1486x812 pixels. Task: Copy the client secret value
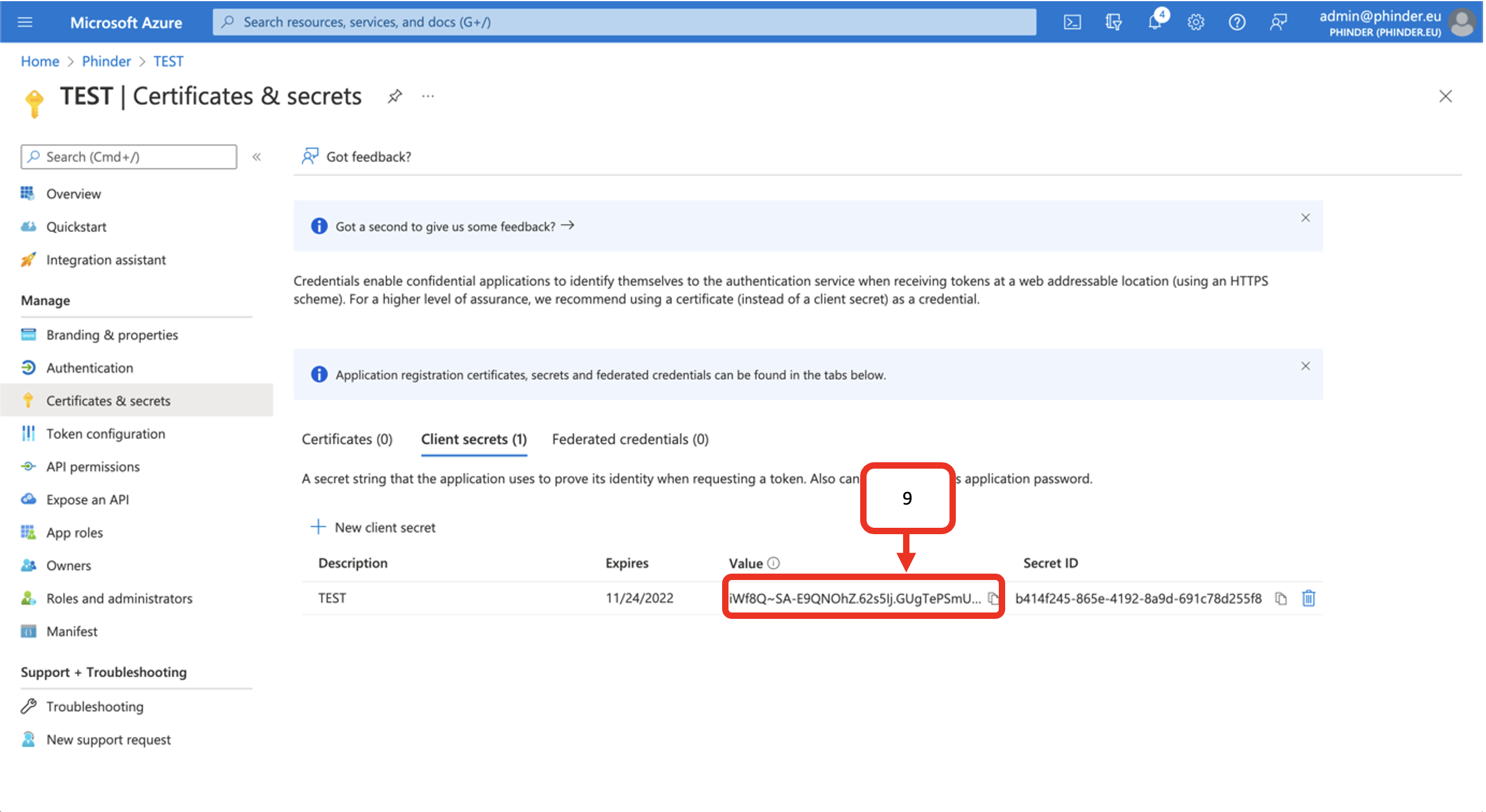click(x=993, y=598)
